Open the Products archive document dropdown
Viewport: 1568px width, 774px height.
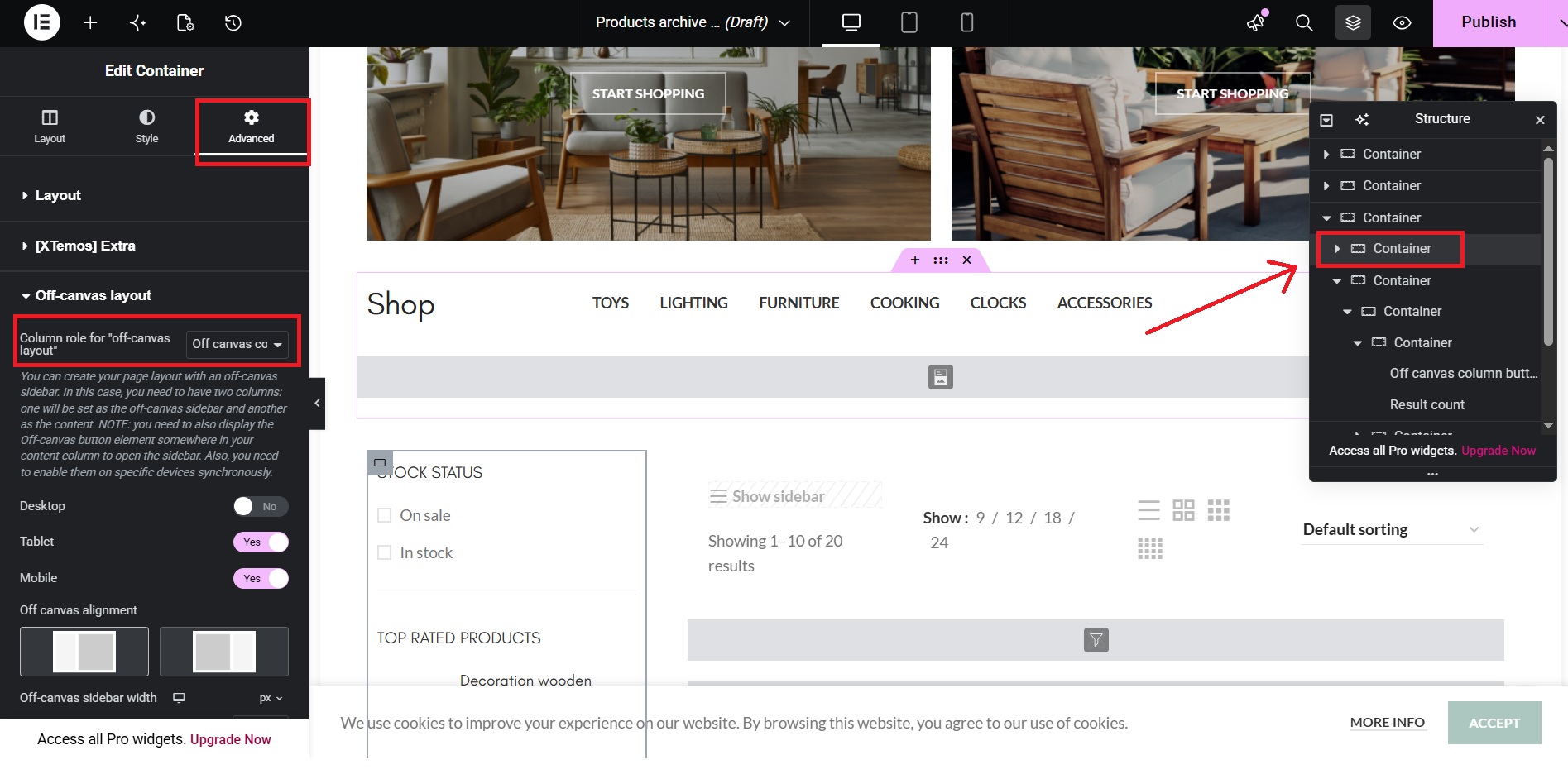(693, 22)
